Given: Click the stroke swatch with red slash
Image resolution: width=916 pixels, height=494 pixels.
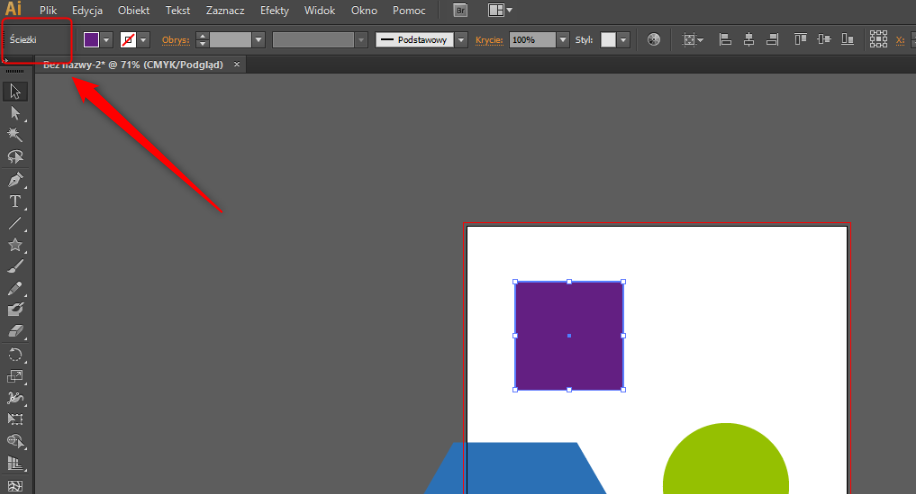Looking at the screenshot, I should (x=128, y=40).
